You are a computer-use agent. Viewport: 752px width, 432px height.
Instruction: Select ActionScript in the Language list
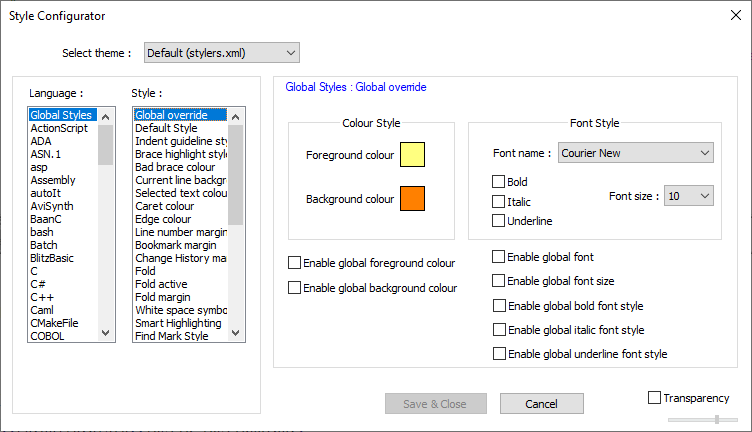tap(63, 128)
